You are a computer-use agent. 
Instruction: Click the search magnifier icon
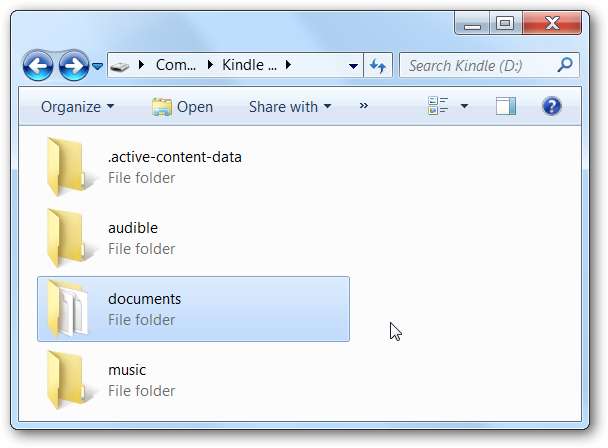(565, 66)
